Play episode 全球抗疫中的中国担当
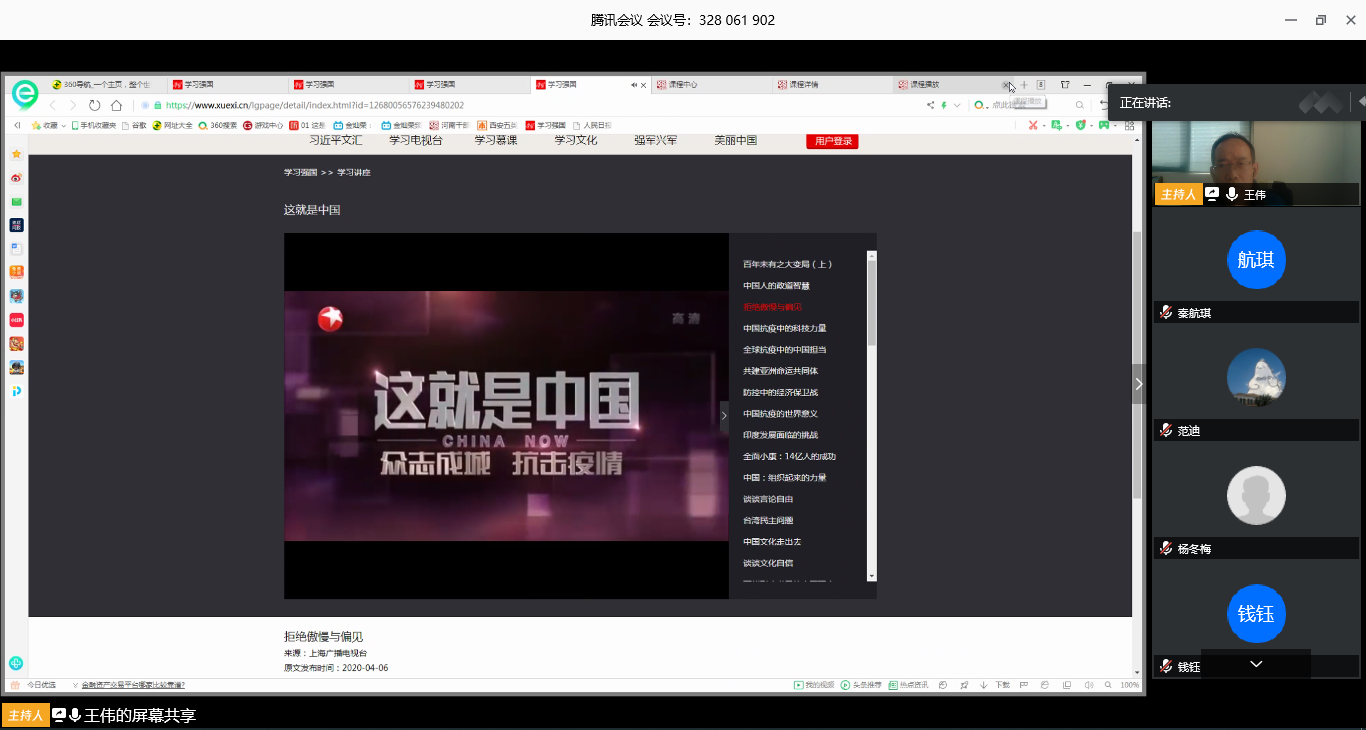 [x=784, y=350]
